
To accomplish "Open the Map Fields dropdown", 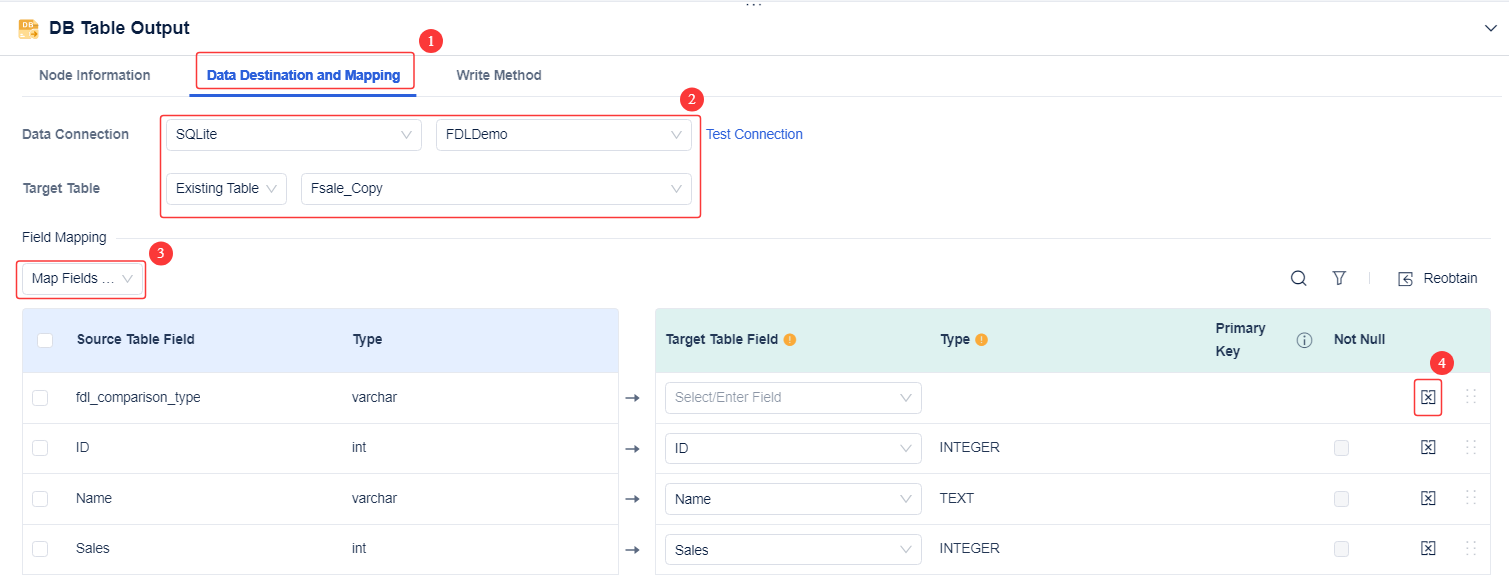I will tap(82, 279).
